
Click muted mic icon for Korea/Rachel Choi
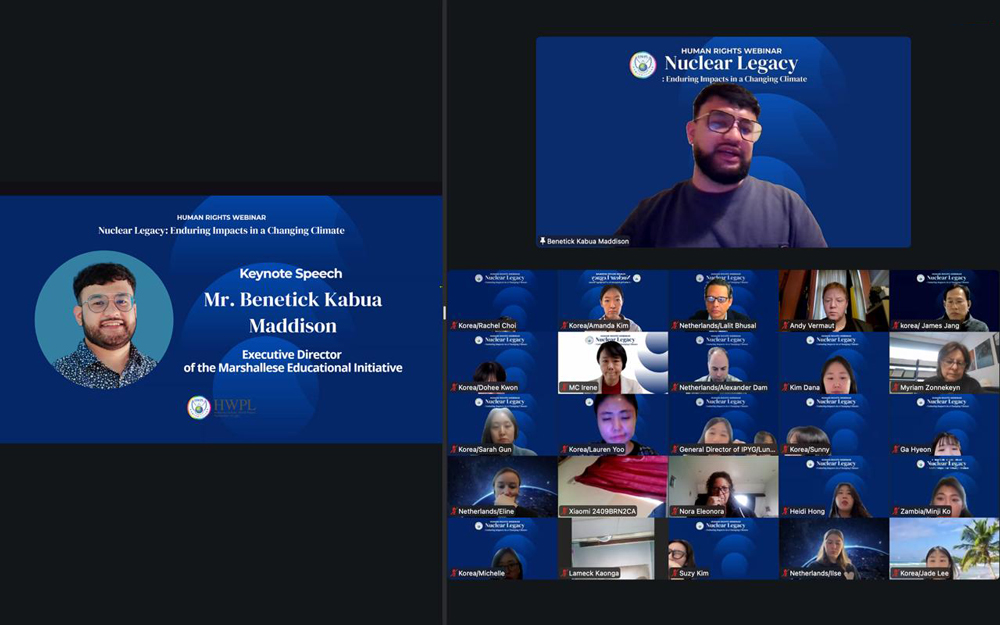(x=453, y=326)
